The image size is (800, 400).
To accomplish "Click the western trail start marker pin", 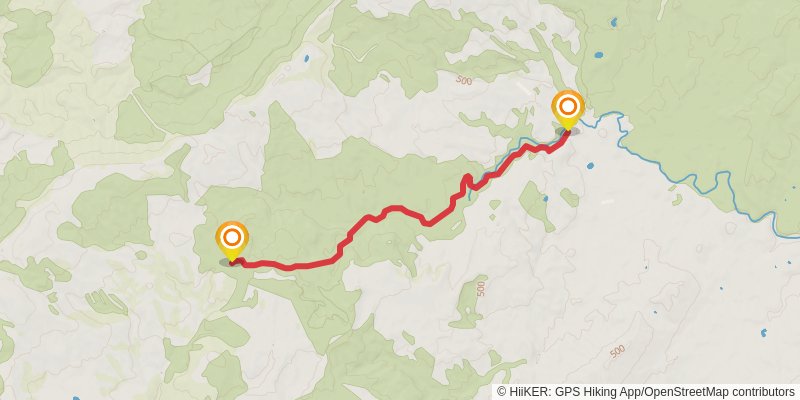I will coord(232,242).
